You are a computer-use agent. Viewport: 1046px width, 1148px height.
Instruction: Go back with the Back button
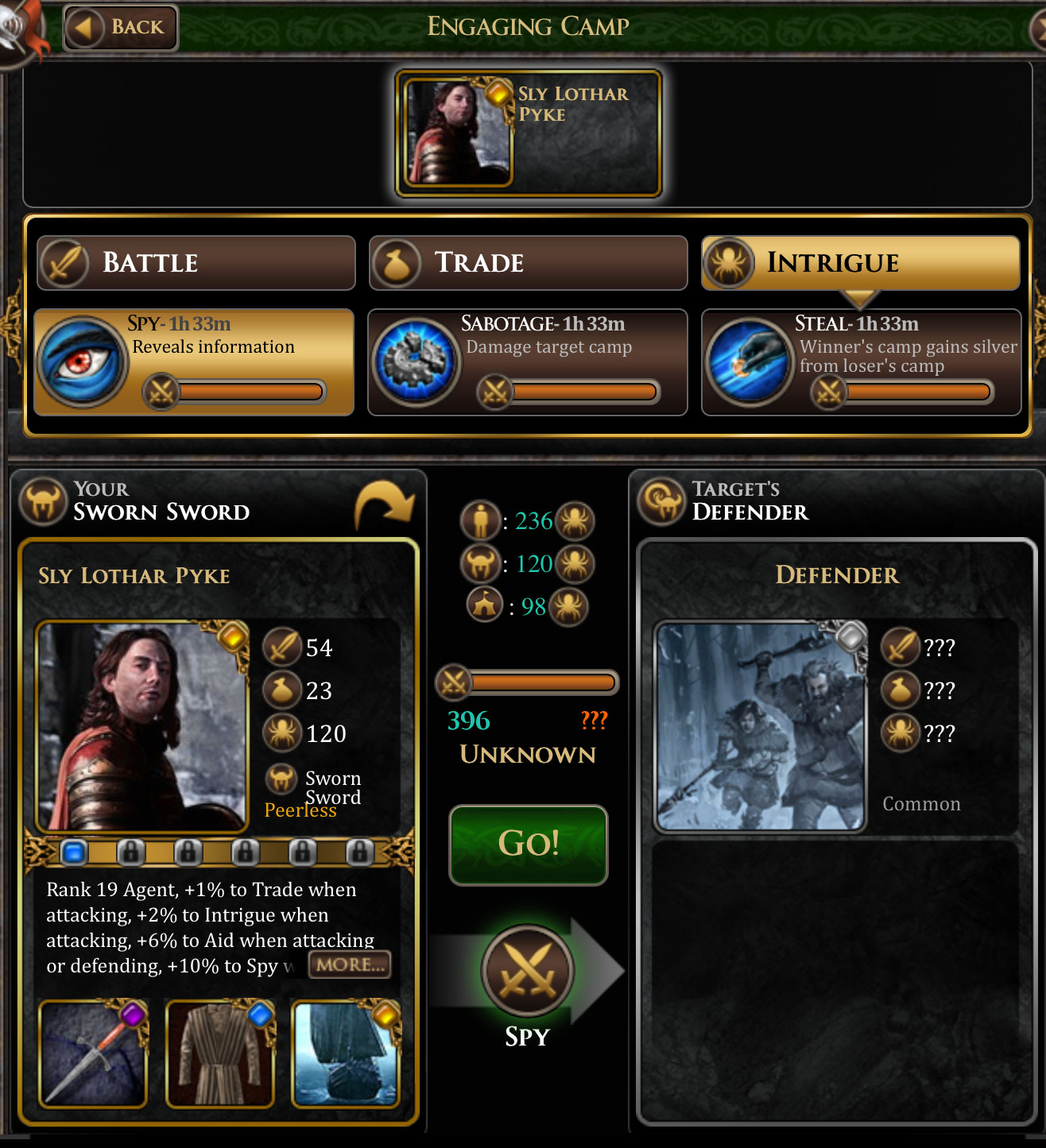click(x=121, y=28)
